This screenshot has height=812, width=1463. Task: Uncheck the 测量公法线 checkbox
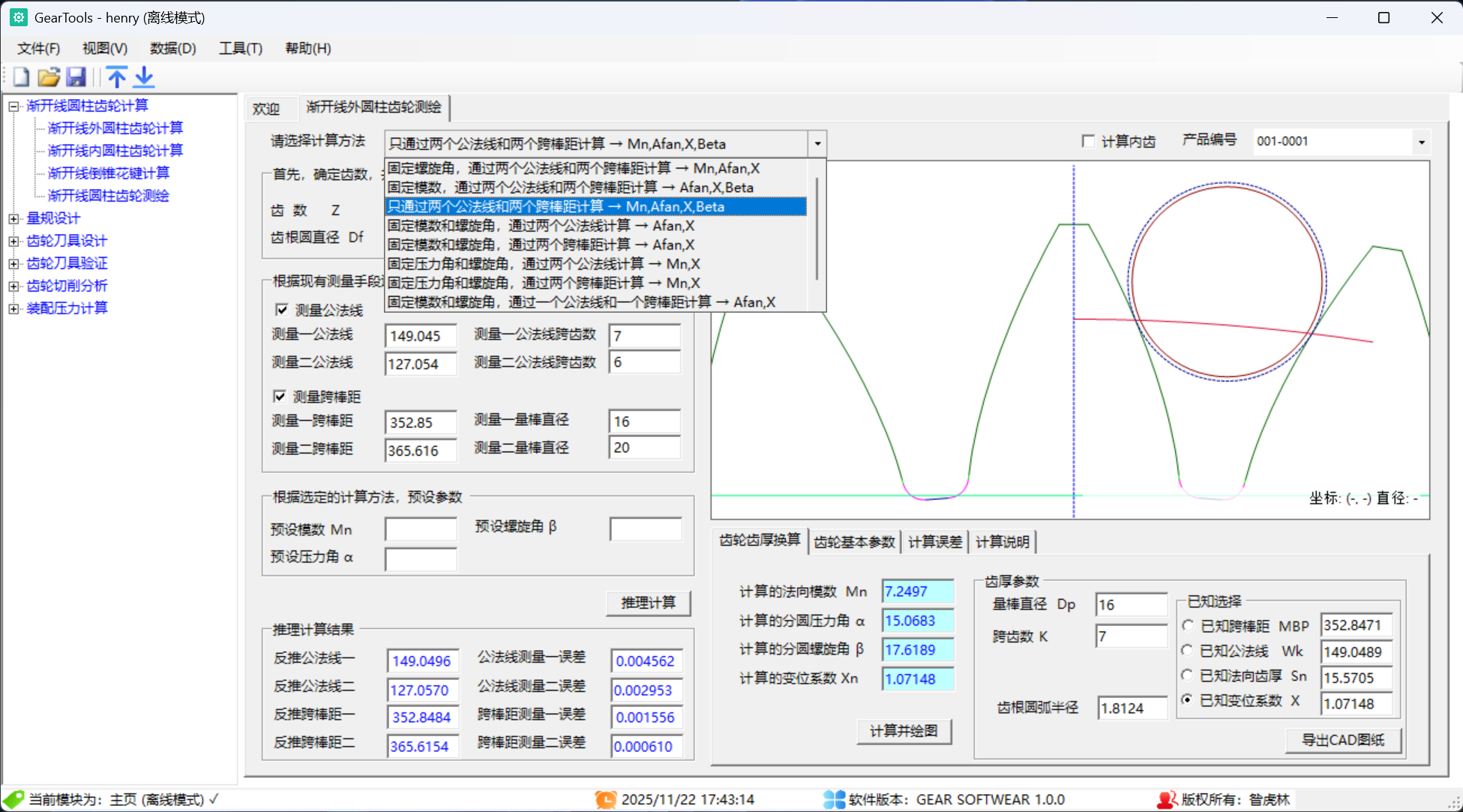coord(282,310)
